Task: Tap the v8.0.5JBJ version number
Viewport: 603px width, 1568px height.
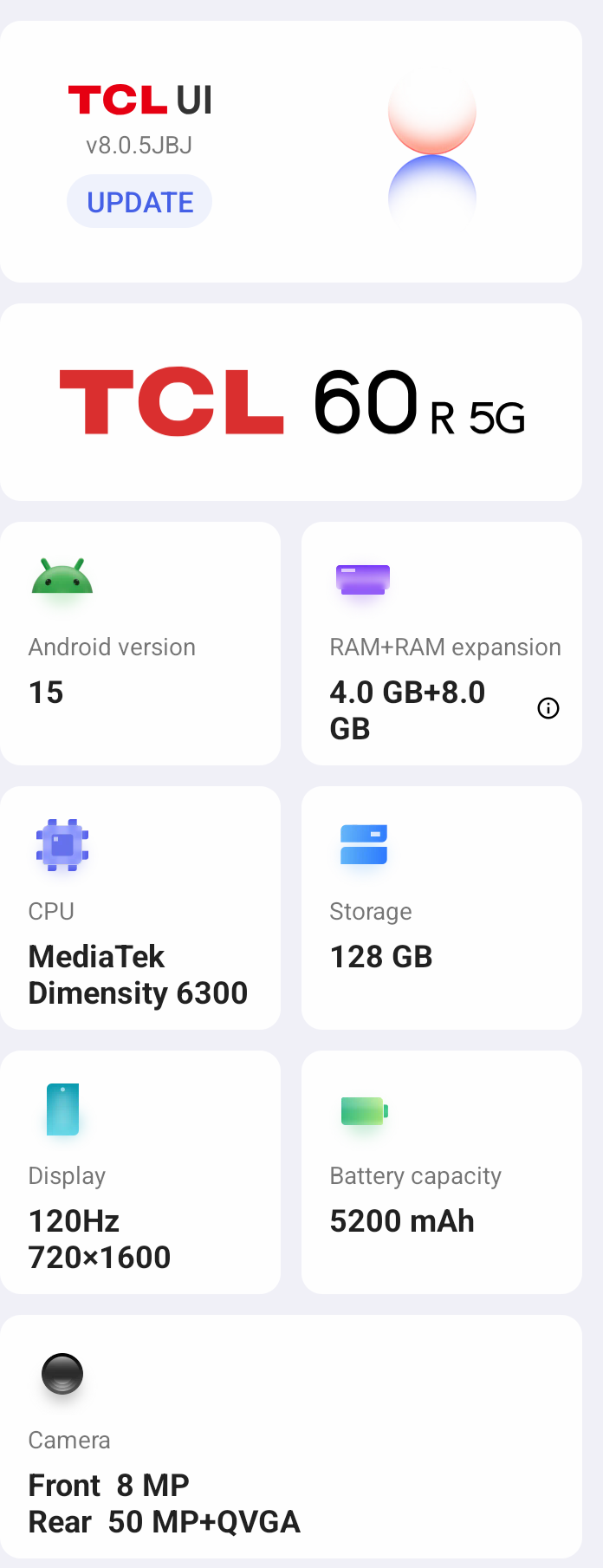Action: [139, 146]
